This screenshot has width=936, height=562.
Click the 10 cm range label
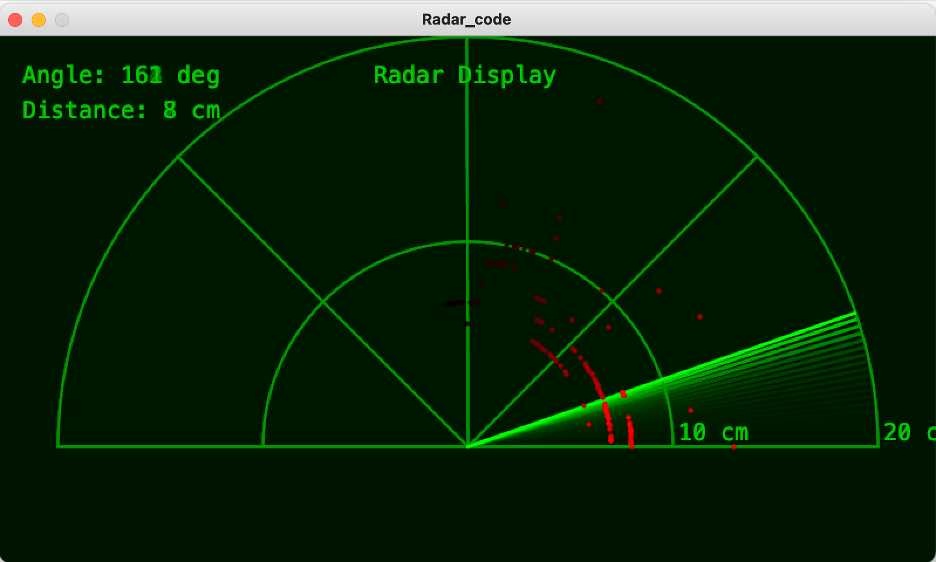click(713, 432)
